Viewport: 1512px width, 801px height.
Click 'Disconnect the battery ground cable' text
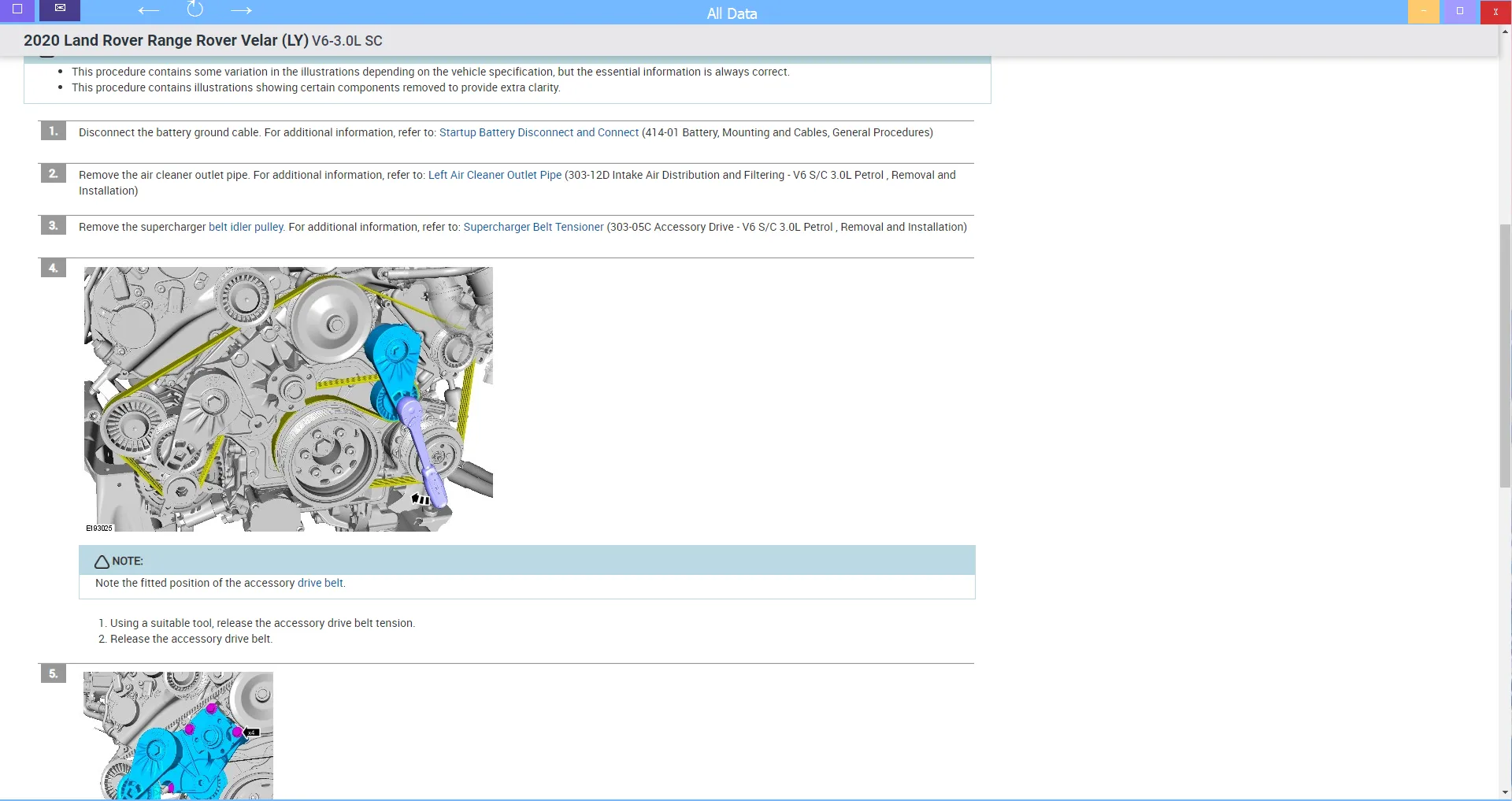[169, 132]
